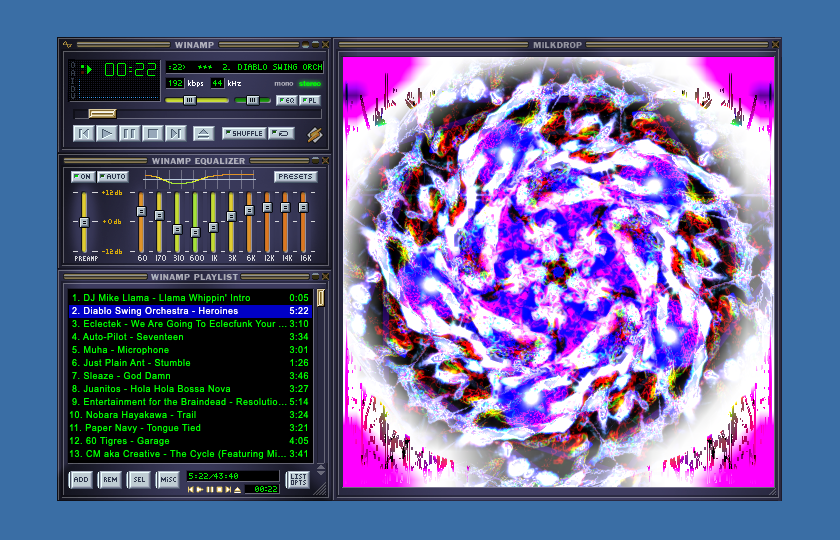Viewport: 840px width, 540px height.
Task: Click mini Play button in playlist footer
Action: pyautogui.click(x=200, y=490)
